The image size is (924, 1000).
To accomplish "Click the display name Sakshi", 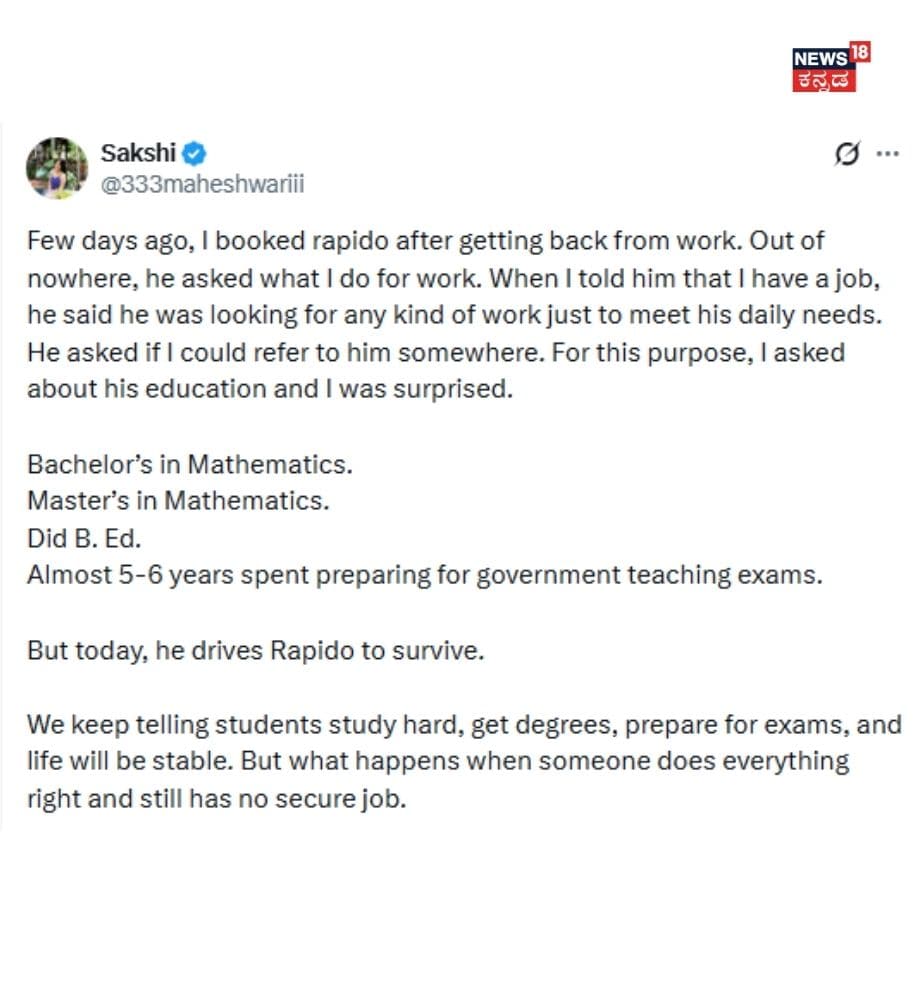I will click(138, 153).
